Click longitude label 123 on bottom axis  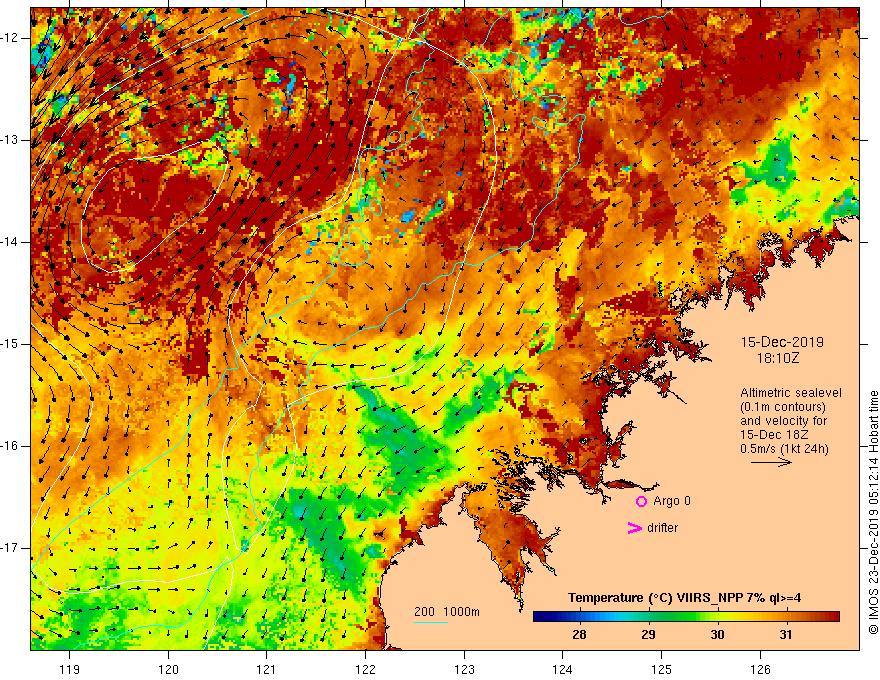[464, 669]
